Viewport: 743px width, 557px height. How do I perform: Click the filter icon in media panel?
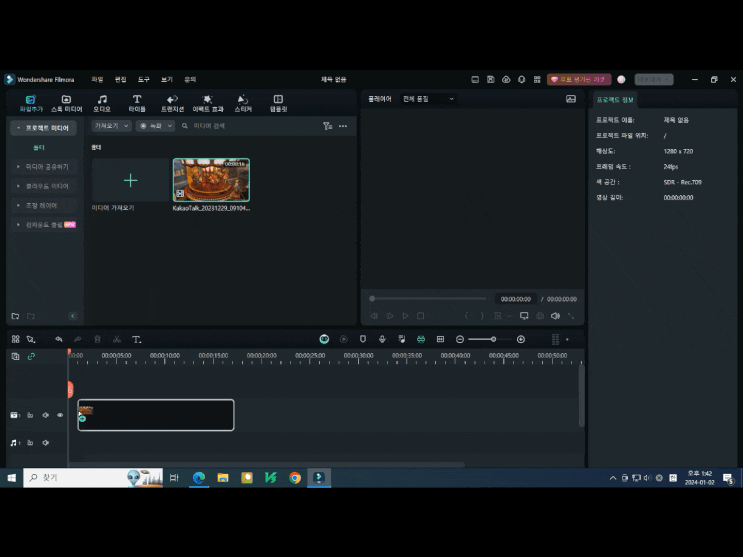point(327,126)
